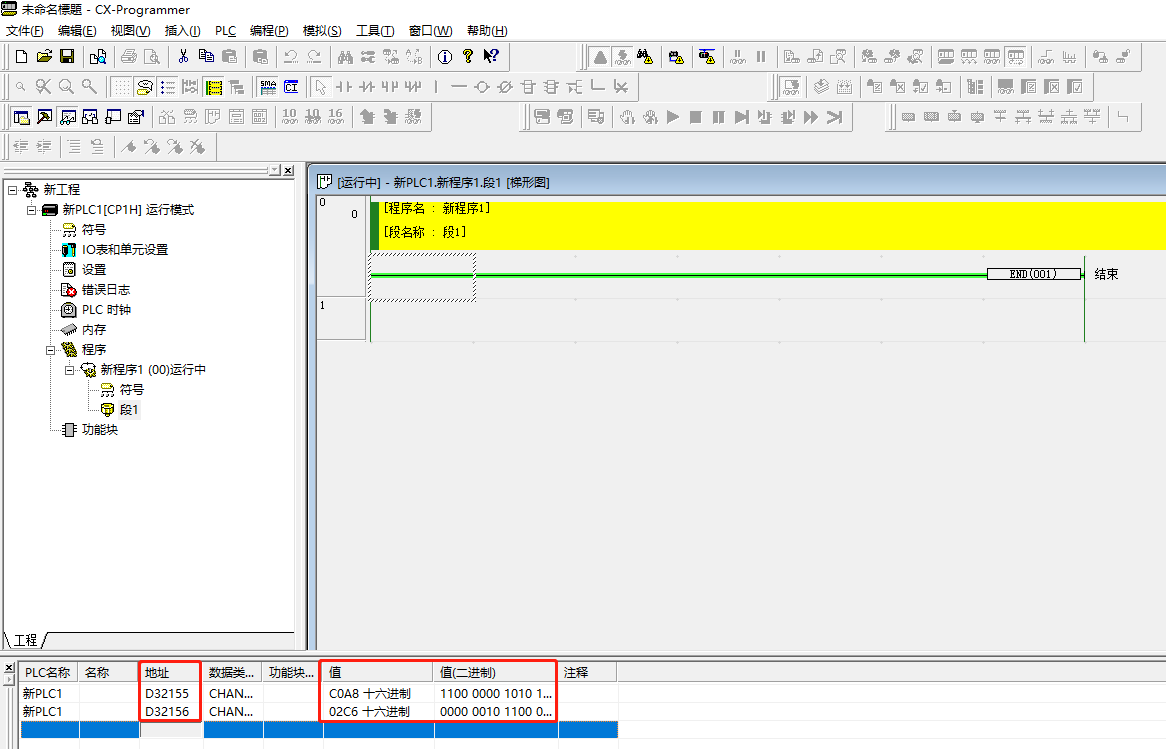
Task: Toggle the watch window icon
Action: click(68, 117)
